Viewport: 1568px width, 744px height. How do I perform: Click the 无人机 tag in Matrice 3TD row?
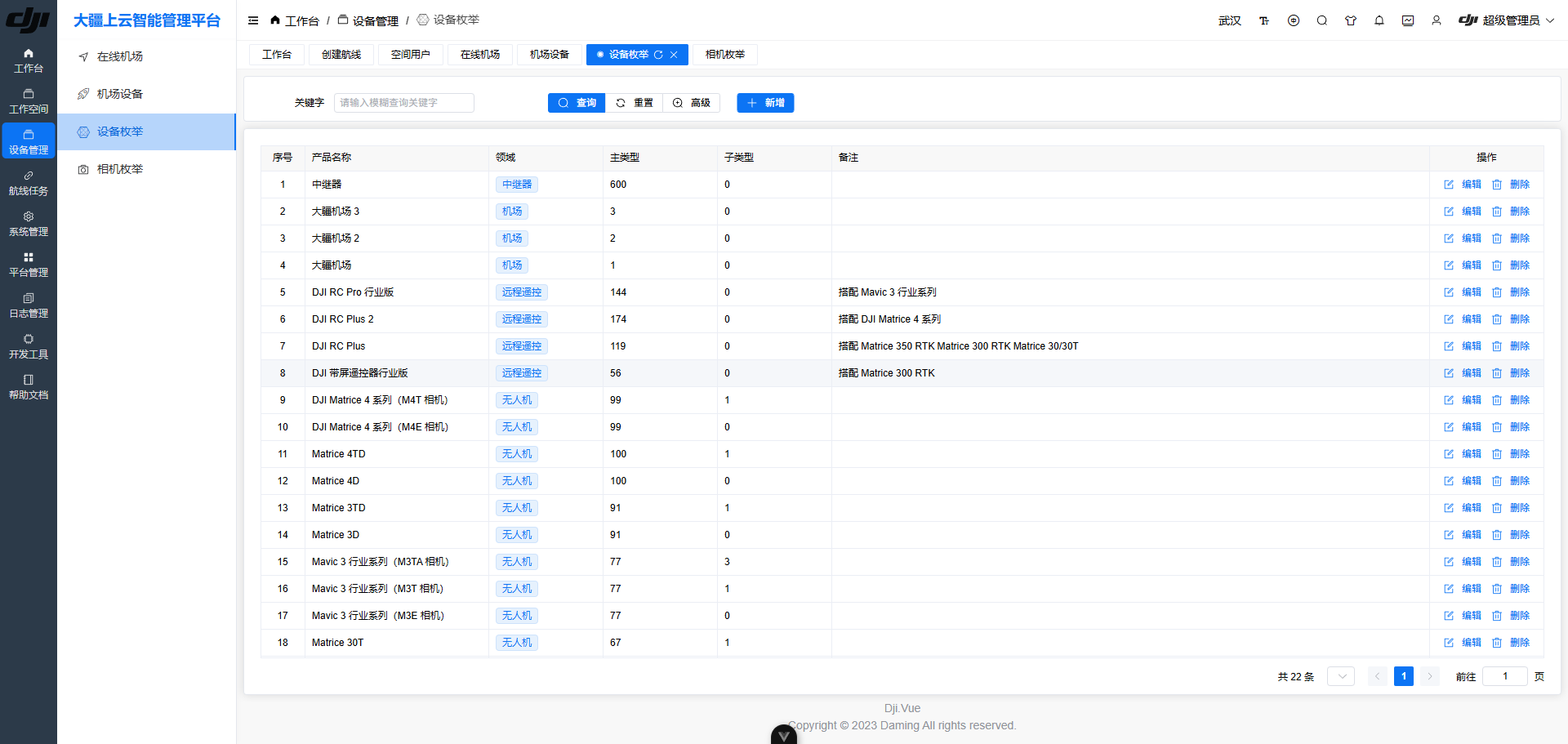[517, 508]
